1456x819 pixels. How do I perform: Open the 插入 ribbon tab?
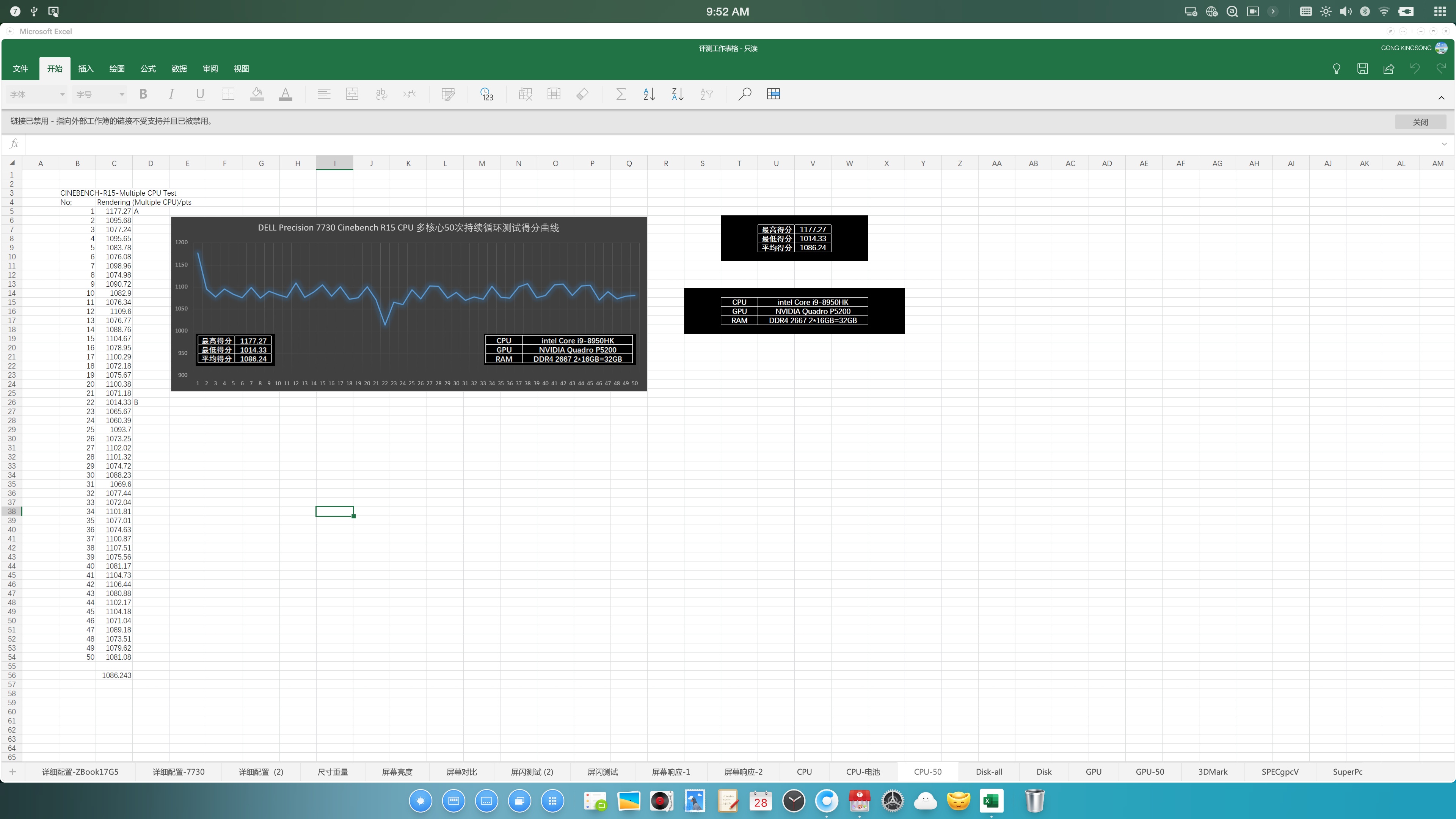(85, 69)
